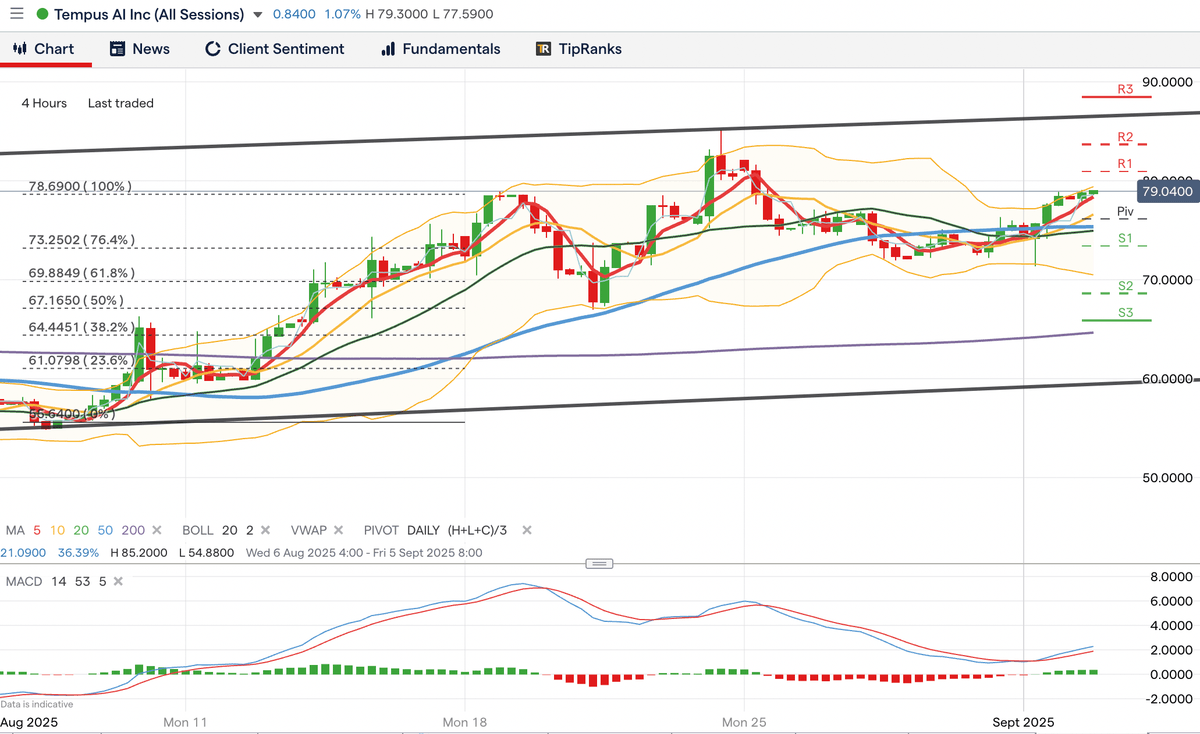Click the R2 pivot resistance label

[x=1125, y=136]
